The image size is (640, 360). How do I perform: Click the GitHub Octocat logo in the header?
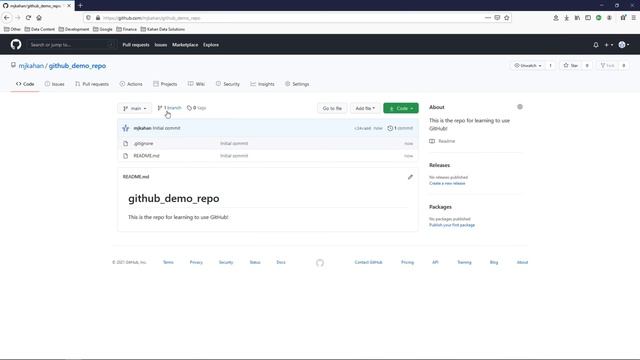pyautogui.click(x=16, y=44)
